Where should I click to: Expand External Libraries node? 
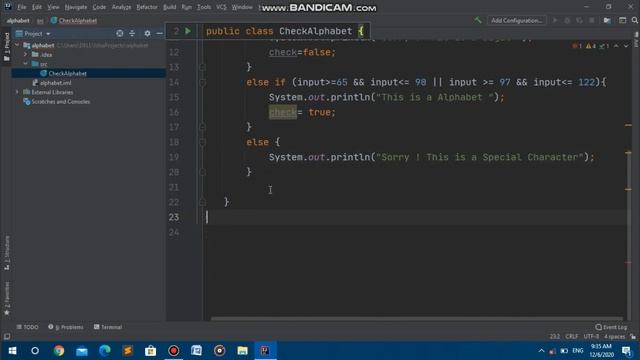pos(17,92)
